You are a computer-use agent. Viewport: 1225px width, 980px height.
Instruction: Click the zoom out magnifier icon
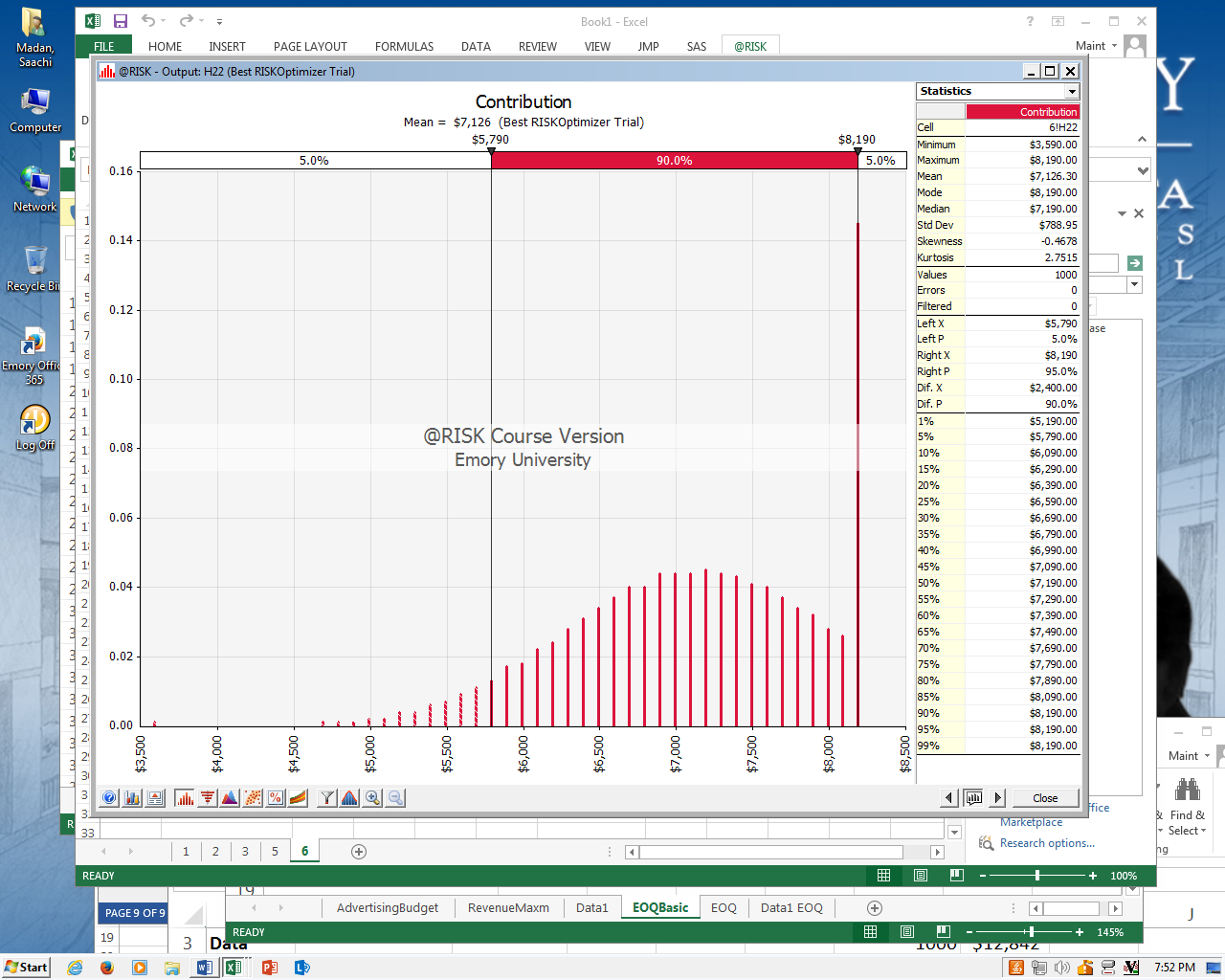click(x=395, y=798)
